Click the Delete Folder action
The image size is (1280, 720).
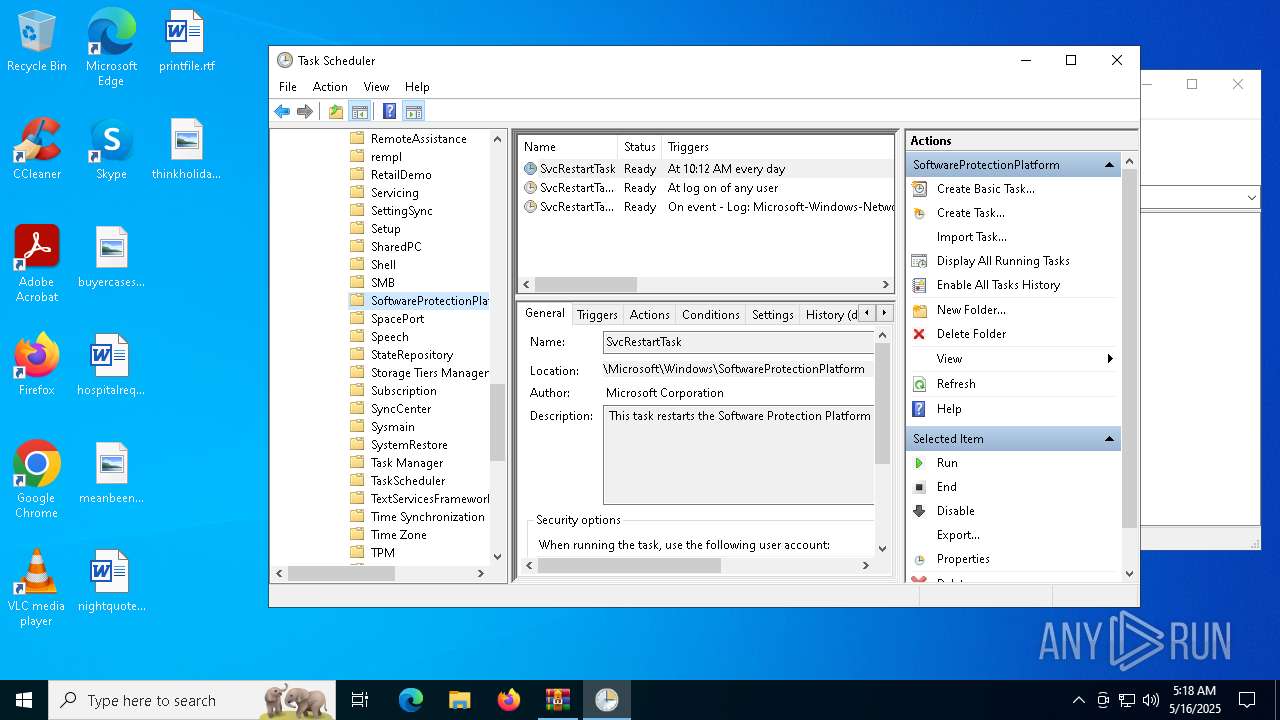click(972, 334)
